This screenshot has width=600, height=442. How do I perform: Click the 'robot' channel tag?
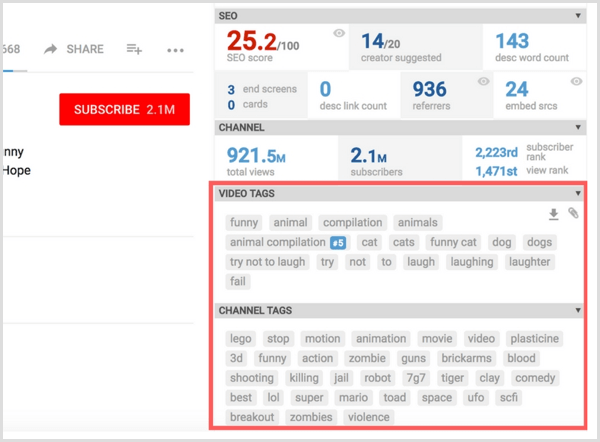[x=377, y=378]
